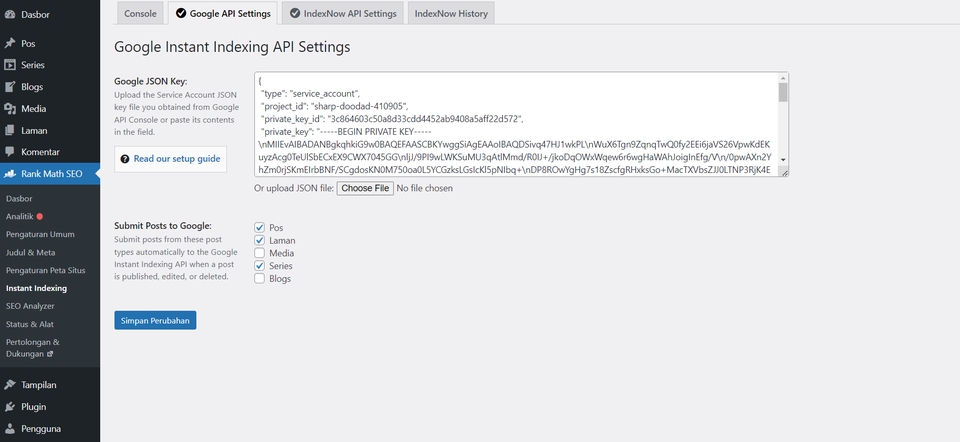This screenshot has height=442, width=960.
Task: Click the Dasbor gauge icon in the sidebar
Action: 9,14
